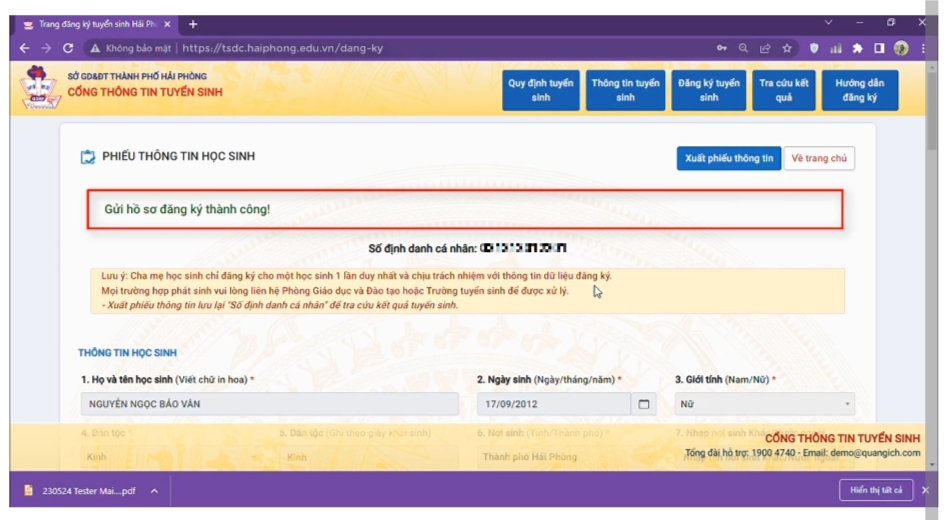Screen dimensions: 952x520
Task: Click the Hải Phòng education portal logo
Action: click(40, 88)
